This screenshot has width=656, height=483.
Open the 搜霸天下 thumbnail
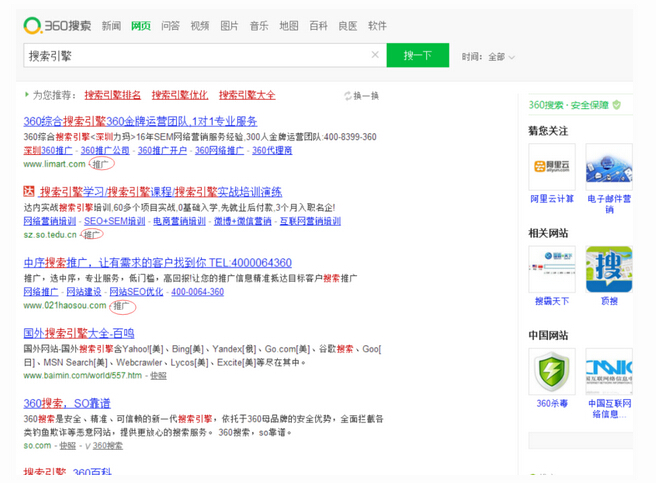tap(552, 269)
